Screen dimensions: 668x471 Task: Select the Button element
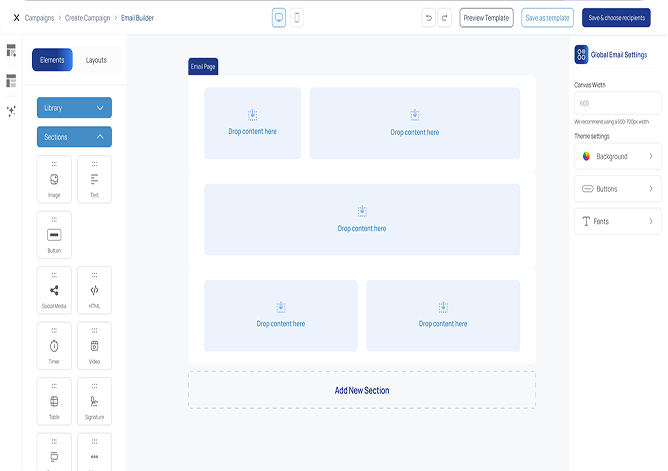pyautogui.click(x=54, y=235)
